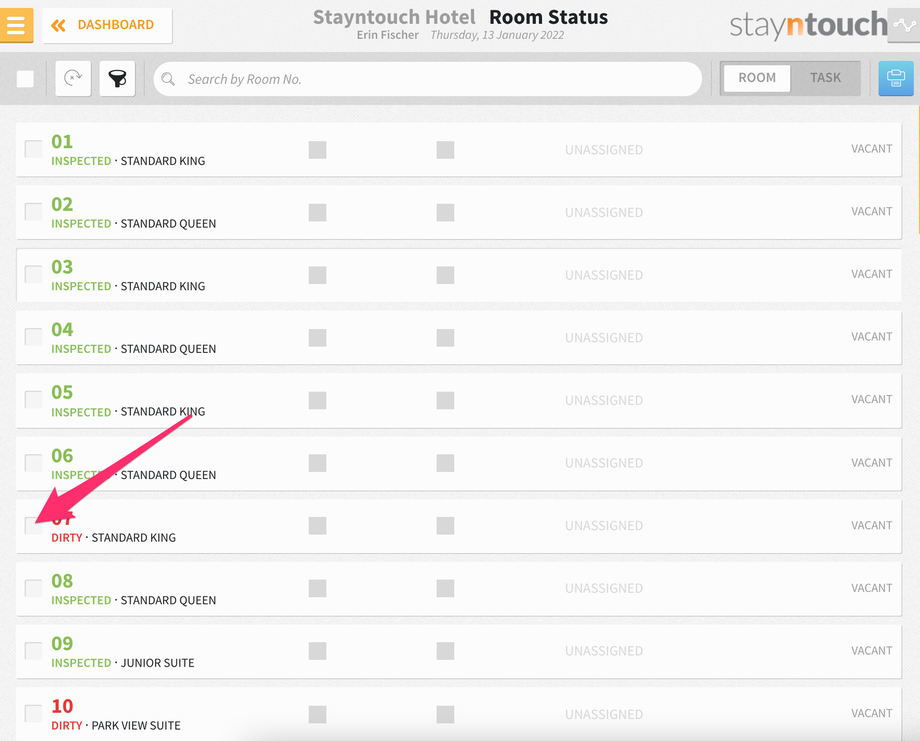The height and width of the screenshot is (741, 920).
Task: Check the box for room 08
Action: (33, 588)
